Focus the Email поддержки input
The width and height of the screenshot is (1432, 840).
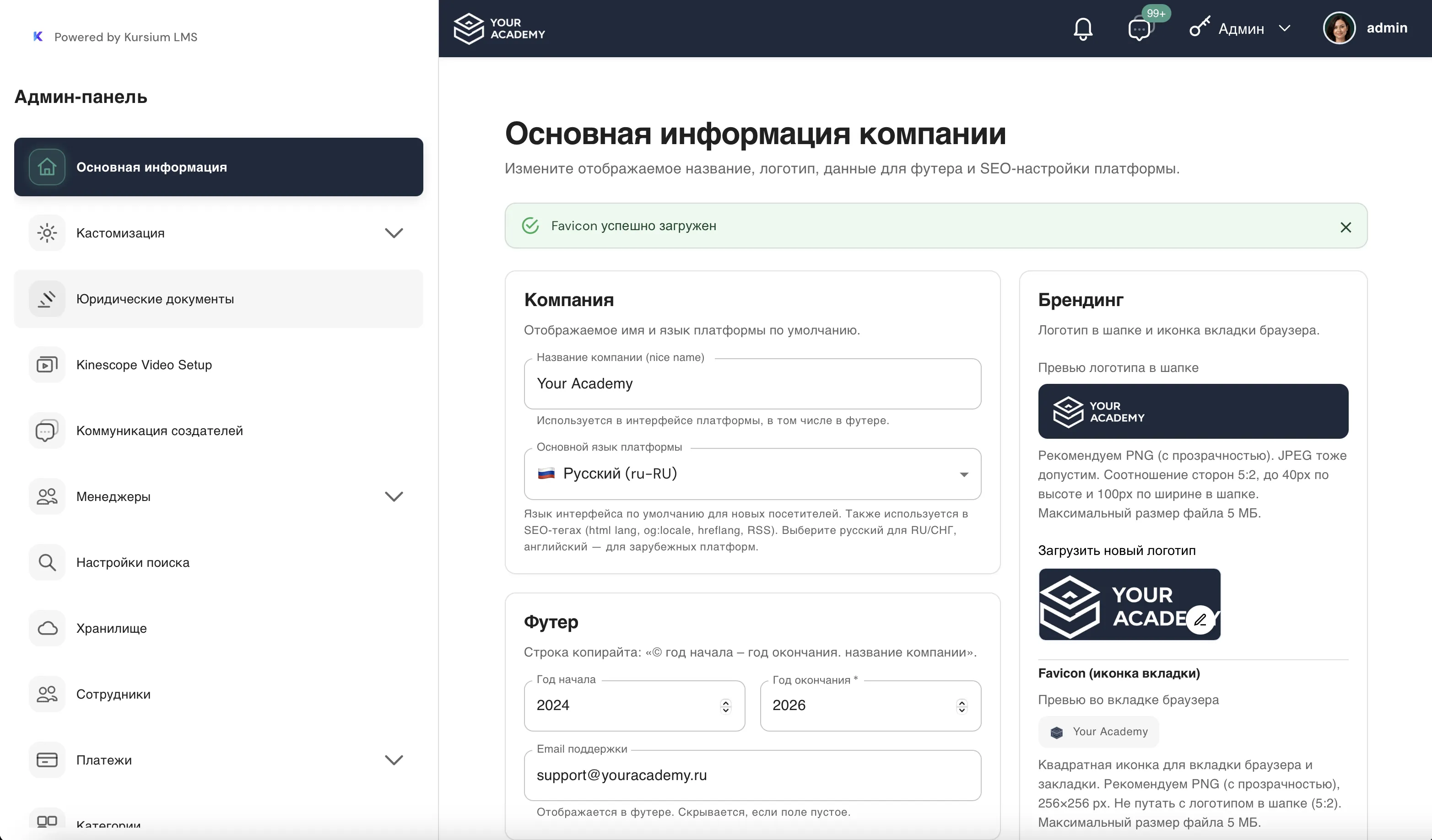(752, 775)
